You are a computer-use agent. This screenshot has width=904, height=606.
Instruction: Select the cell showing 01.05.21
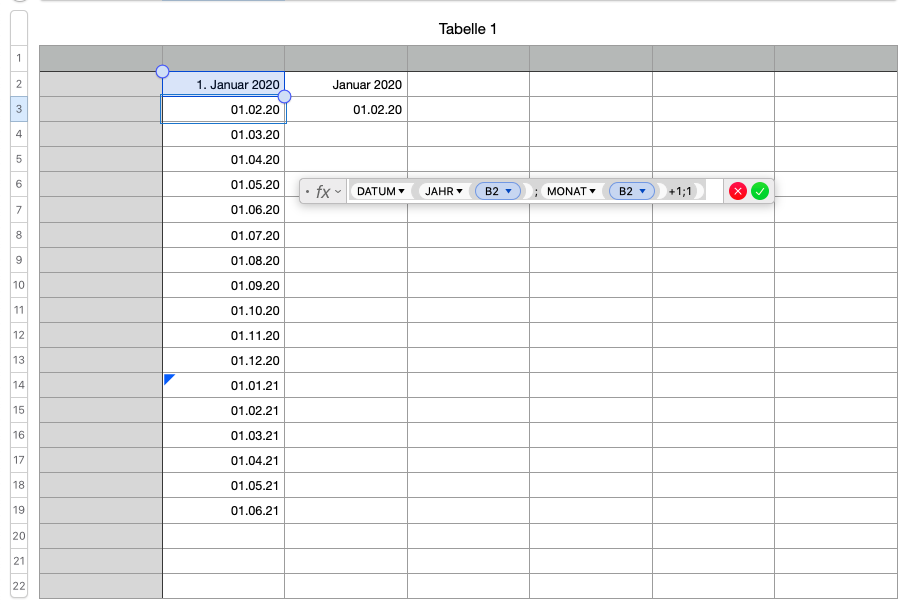(224, 485)
